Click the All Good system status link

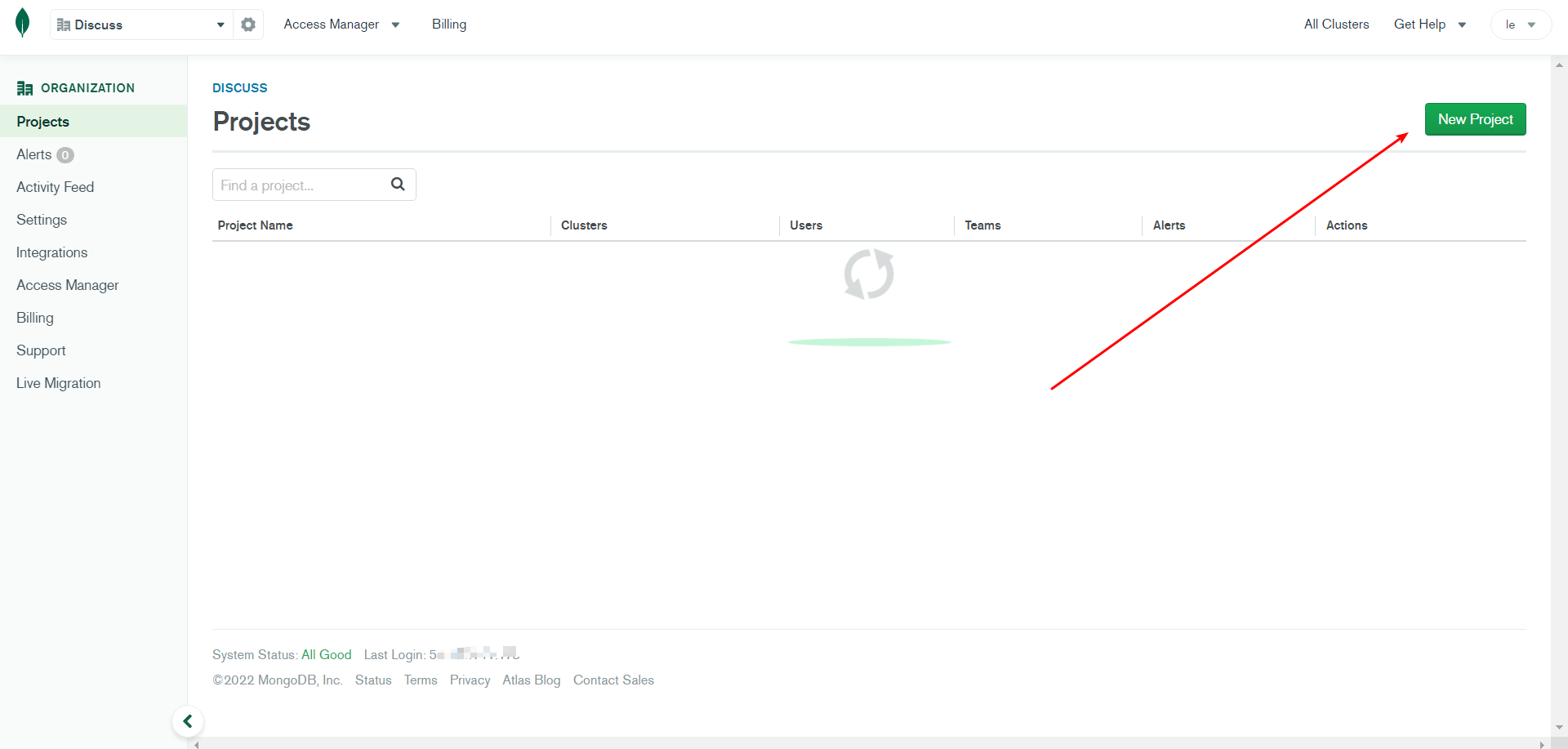pos(326,655)
